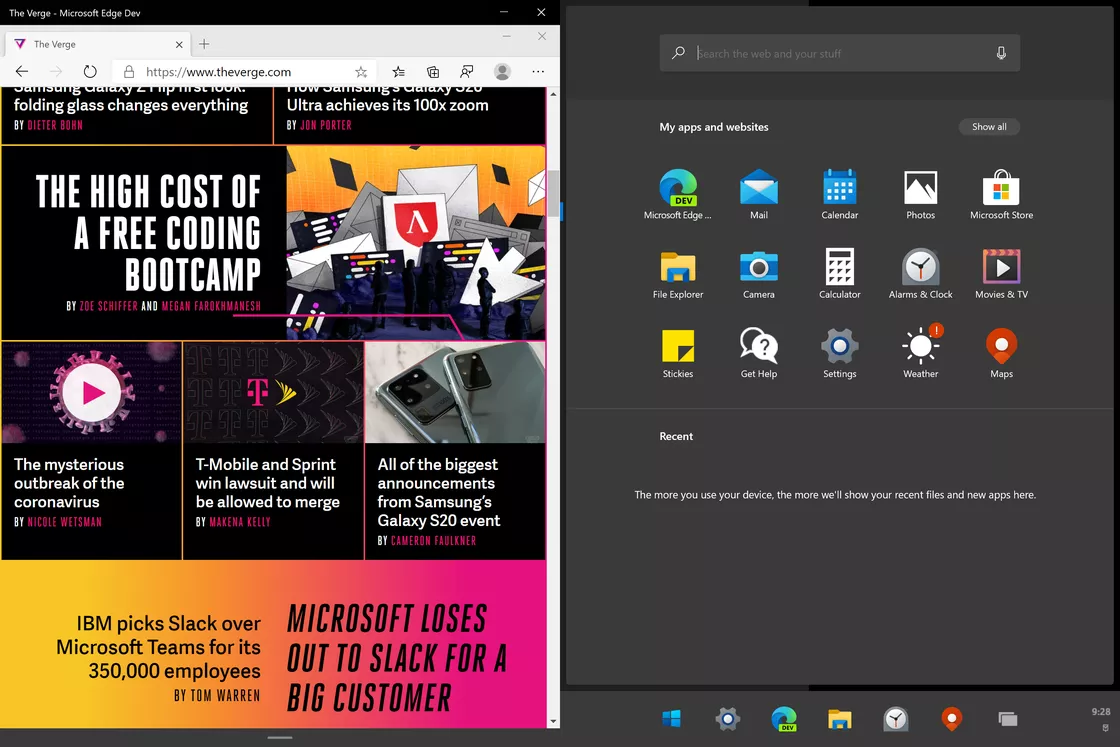Select The Verge browser tab

point(98,44)
